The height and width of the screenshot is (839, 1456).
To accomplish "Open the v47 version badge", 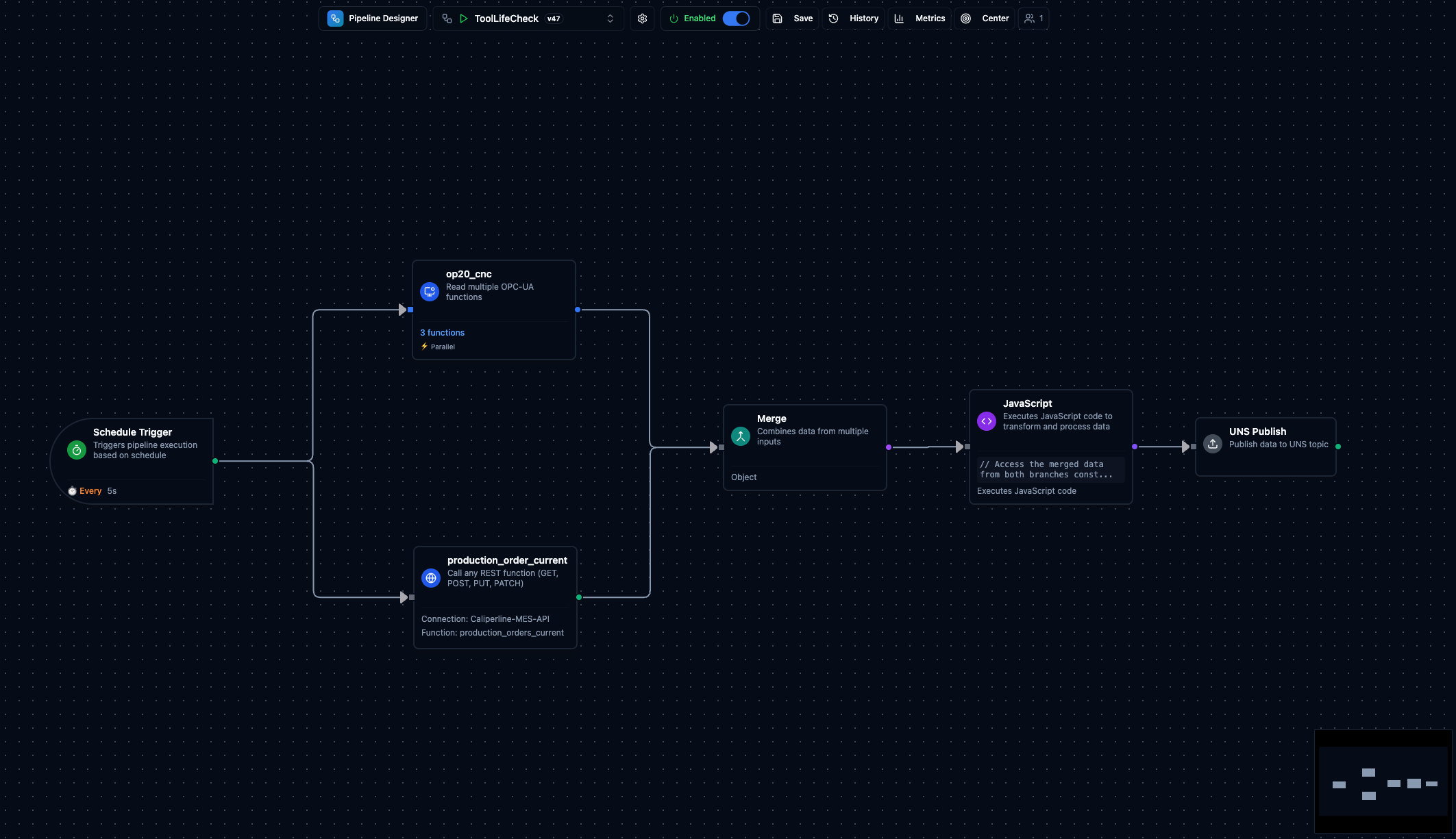I will tap(554, 18).
